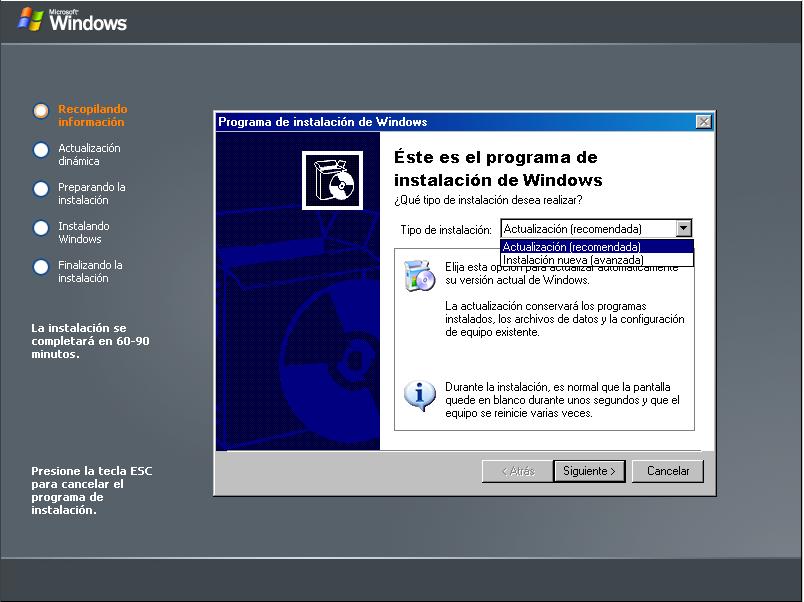Image resolution: width=804 pixels, height=602 pixels.
Task: Click the text 'Recopilando información'
Action: [x=92, y=115]
